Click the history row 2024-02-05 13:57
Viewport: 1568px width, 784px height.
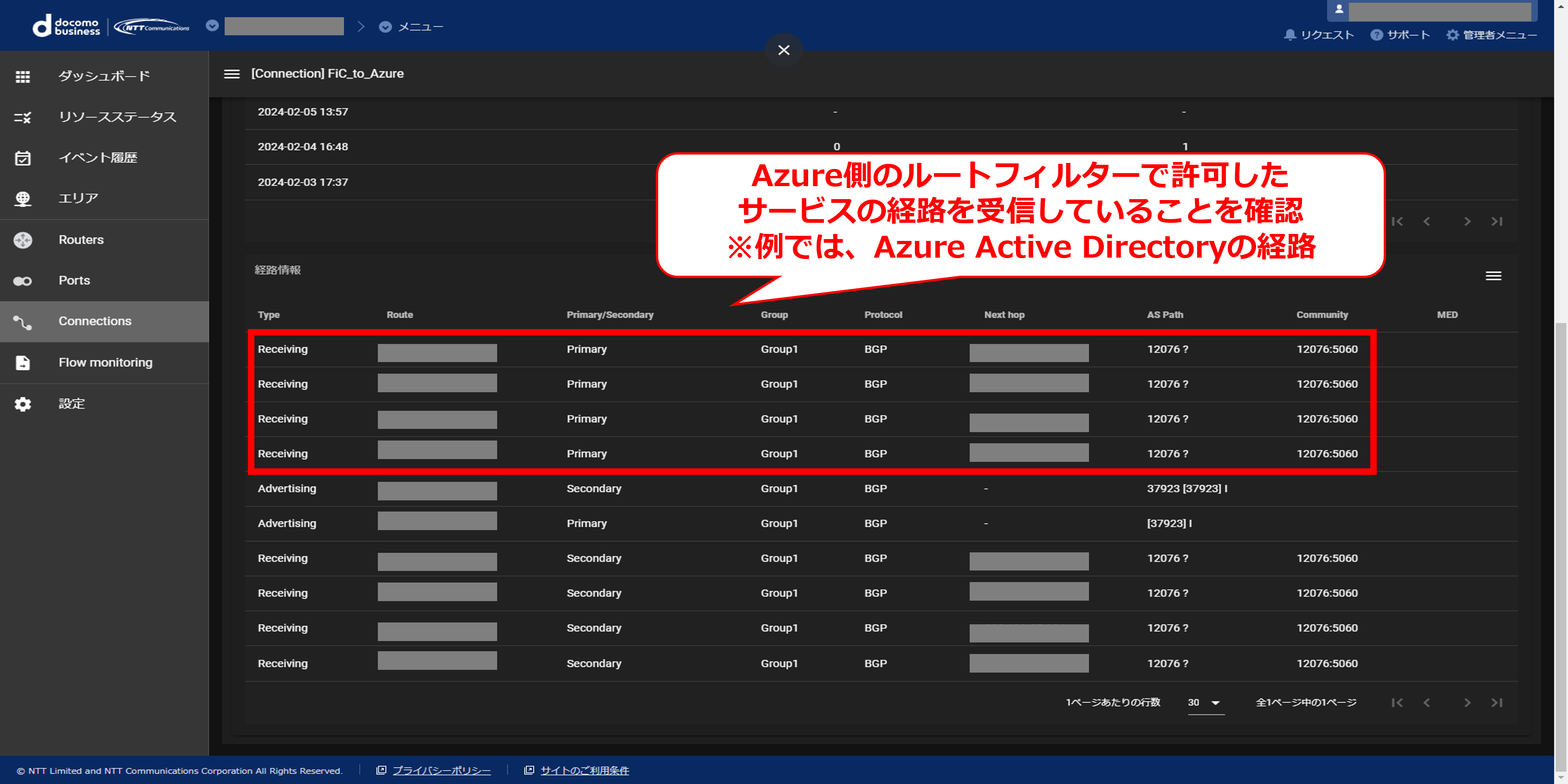[x=881, y=112]
